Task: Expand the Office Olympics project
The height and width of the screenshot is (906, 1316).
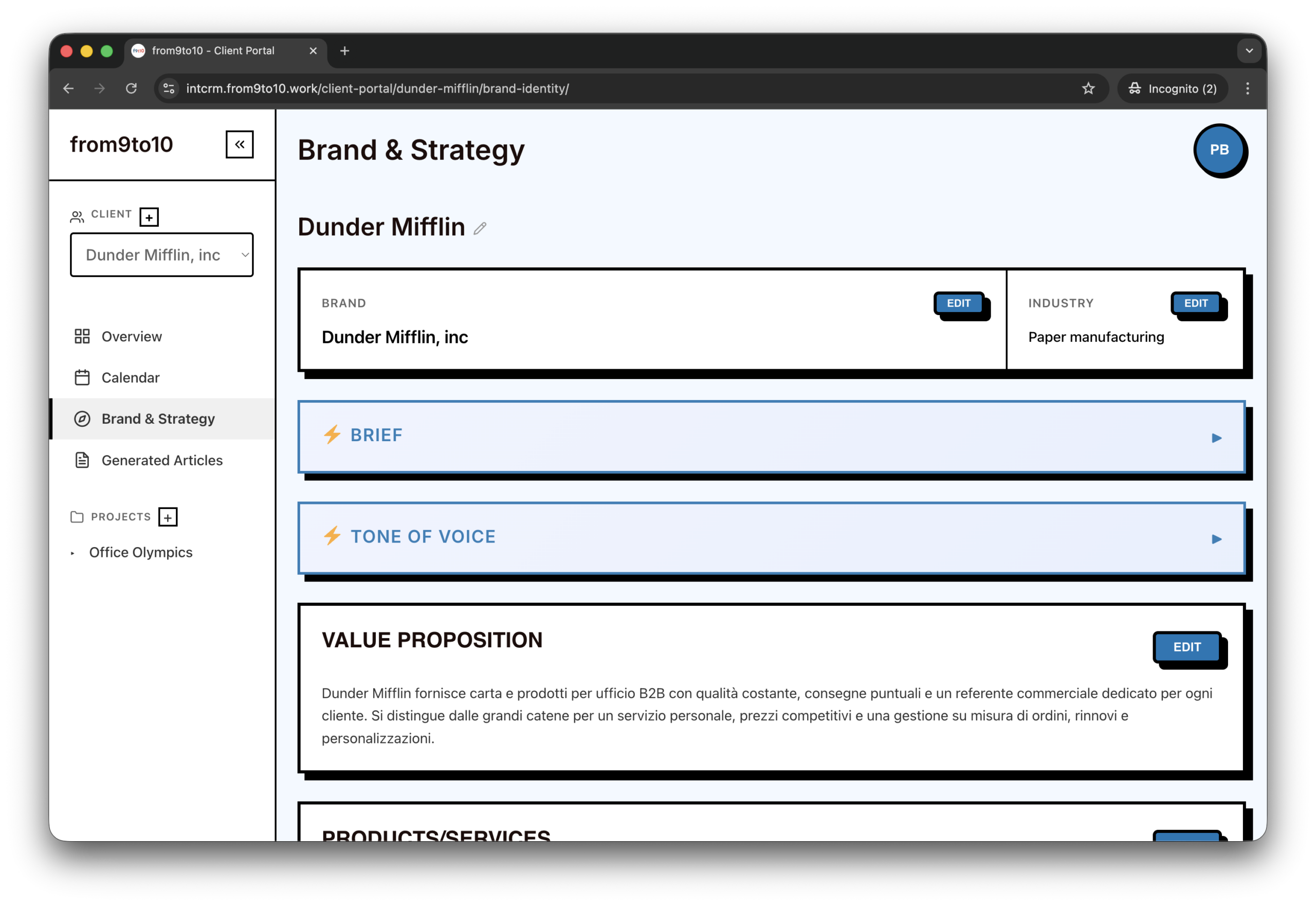Action: point(72,553)
